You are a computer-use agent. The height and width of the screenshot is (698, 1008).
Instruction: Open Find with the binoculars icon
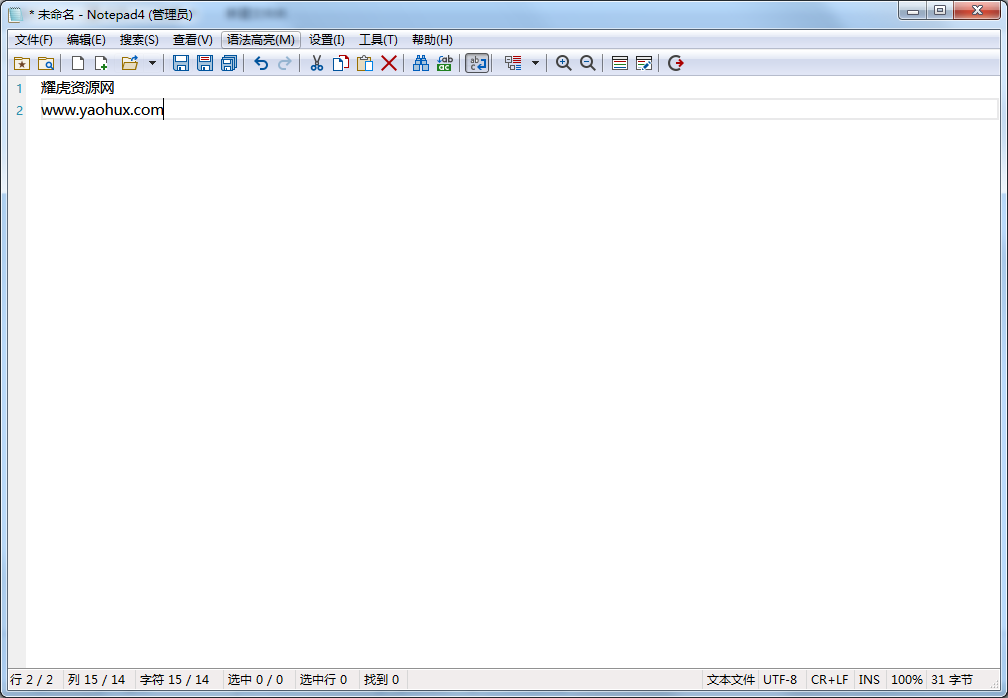pos(421,63)
